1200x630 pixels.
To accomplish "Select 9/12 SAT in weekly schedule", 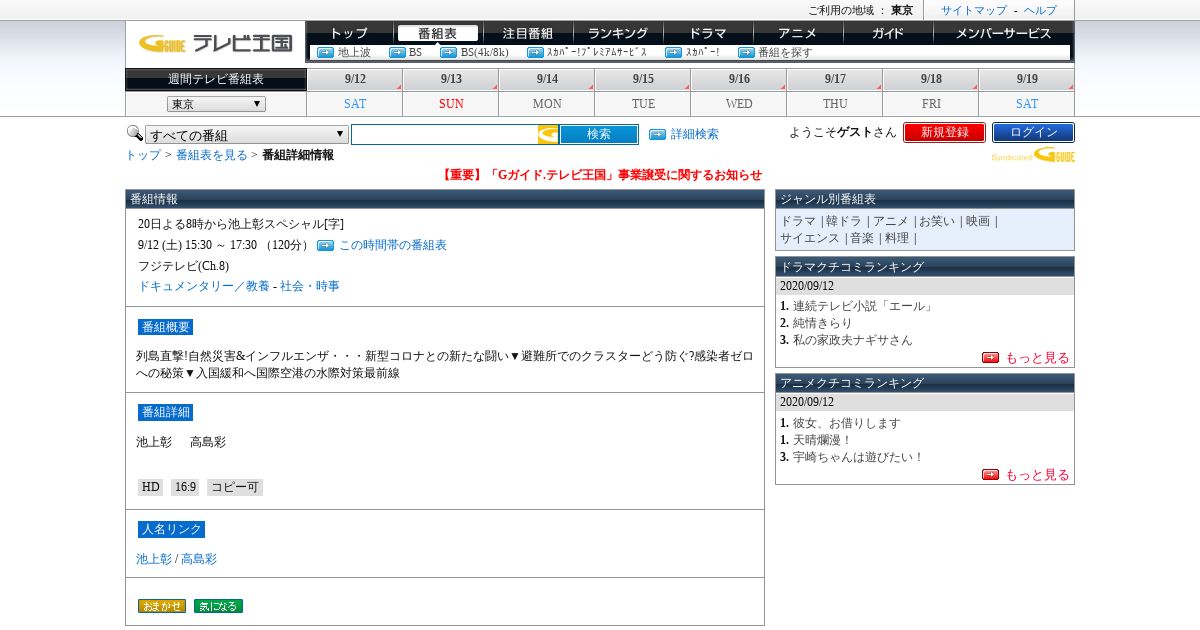I will 355,92.
